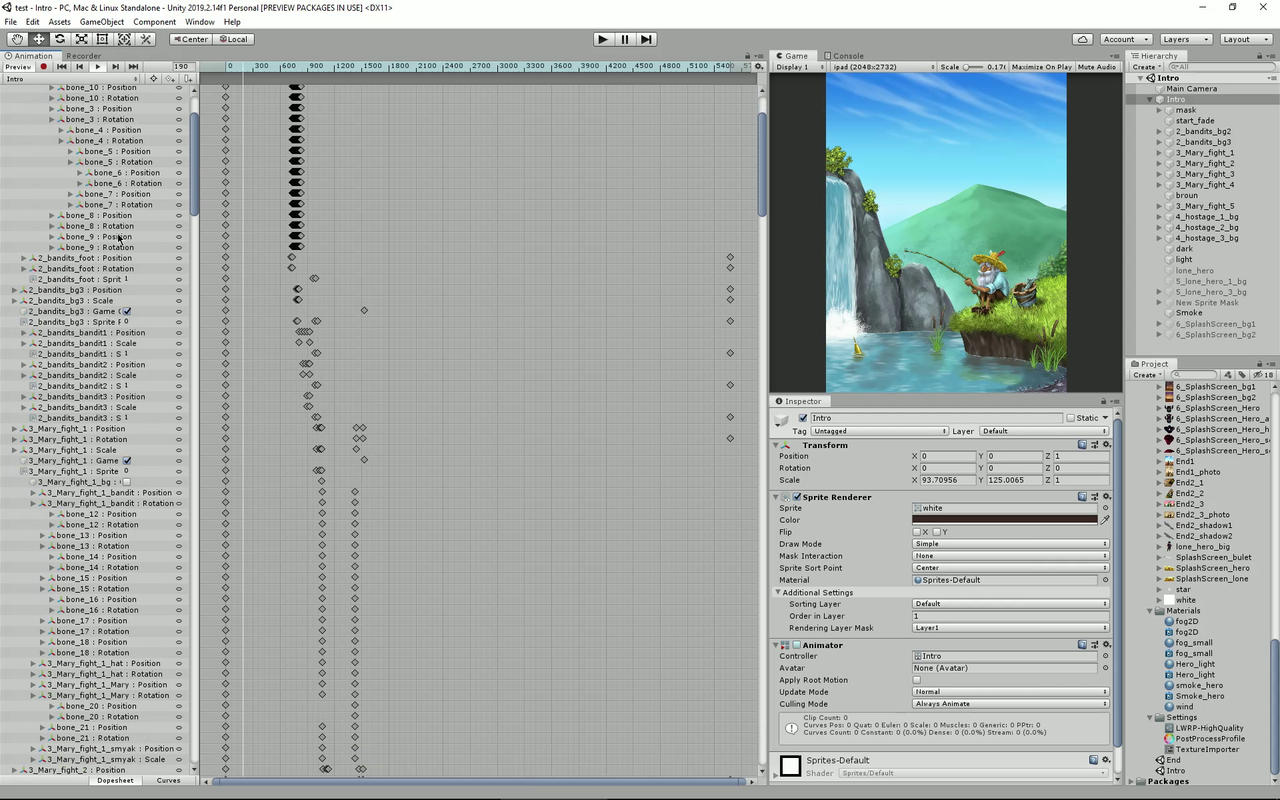Screen dimensions: 1280x800
Task: Enable keyframe recording in the Animation window
Action: pyautogui.click(x=43, y=66)
